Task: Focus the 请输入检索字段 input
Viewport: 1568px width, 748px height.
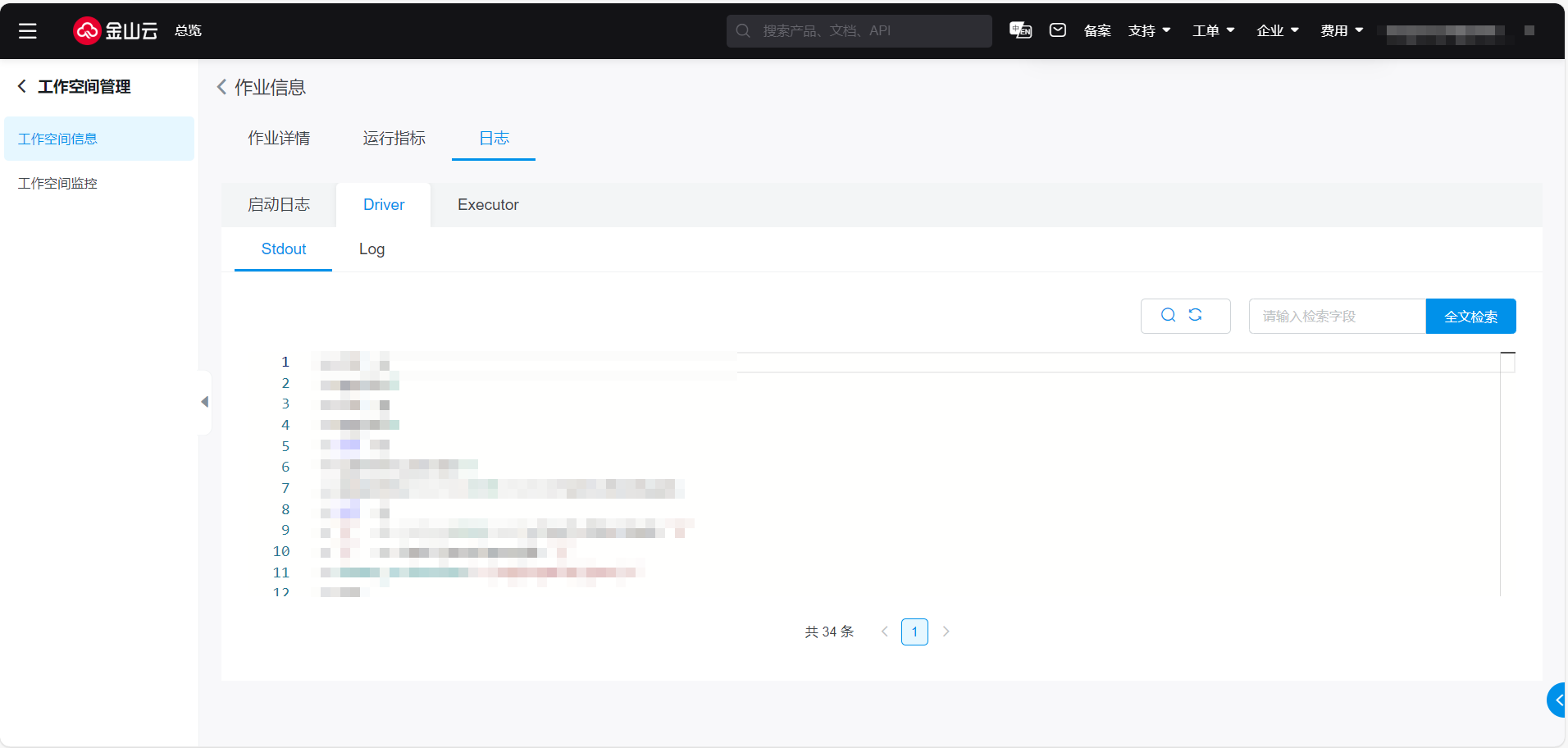Action: [1338, 317]
